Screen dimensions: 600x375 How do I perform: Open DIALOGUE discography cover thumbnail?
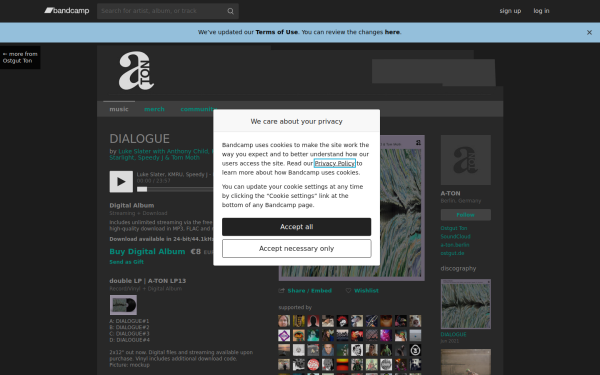tap(466, 304)
